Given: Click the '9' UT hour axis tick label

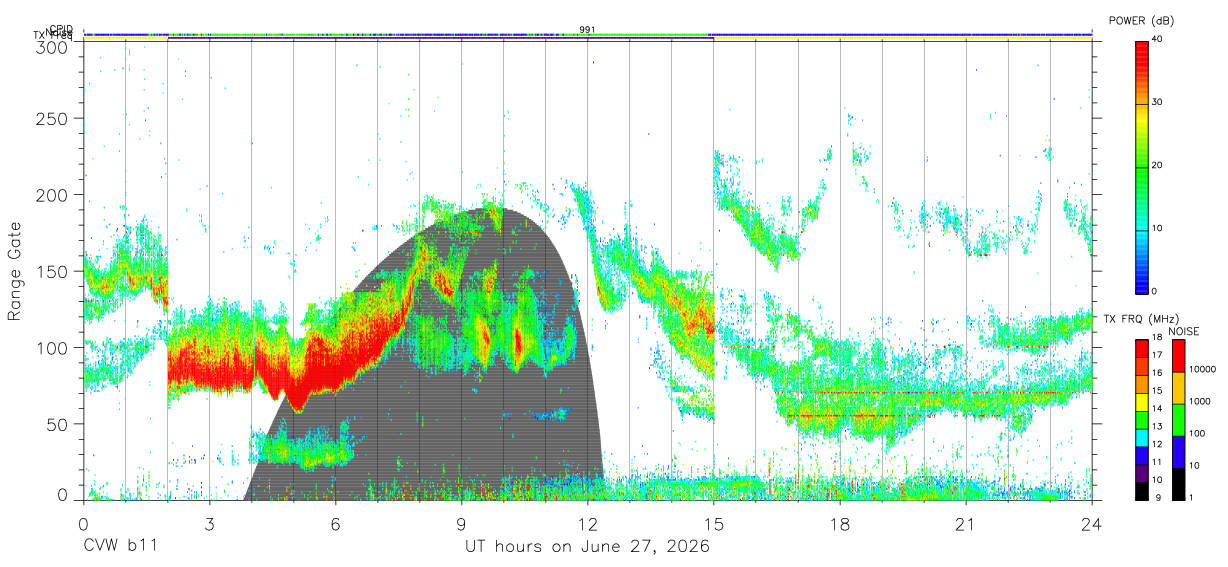Looking at the screenshot, I should coord(462,525).
